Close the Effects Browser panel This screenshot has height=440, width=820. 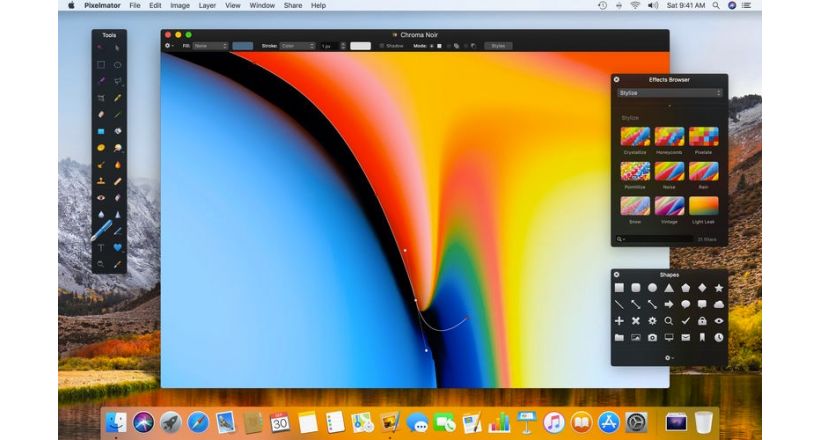click(x=617, y=80)
